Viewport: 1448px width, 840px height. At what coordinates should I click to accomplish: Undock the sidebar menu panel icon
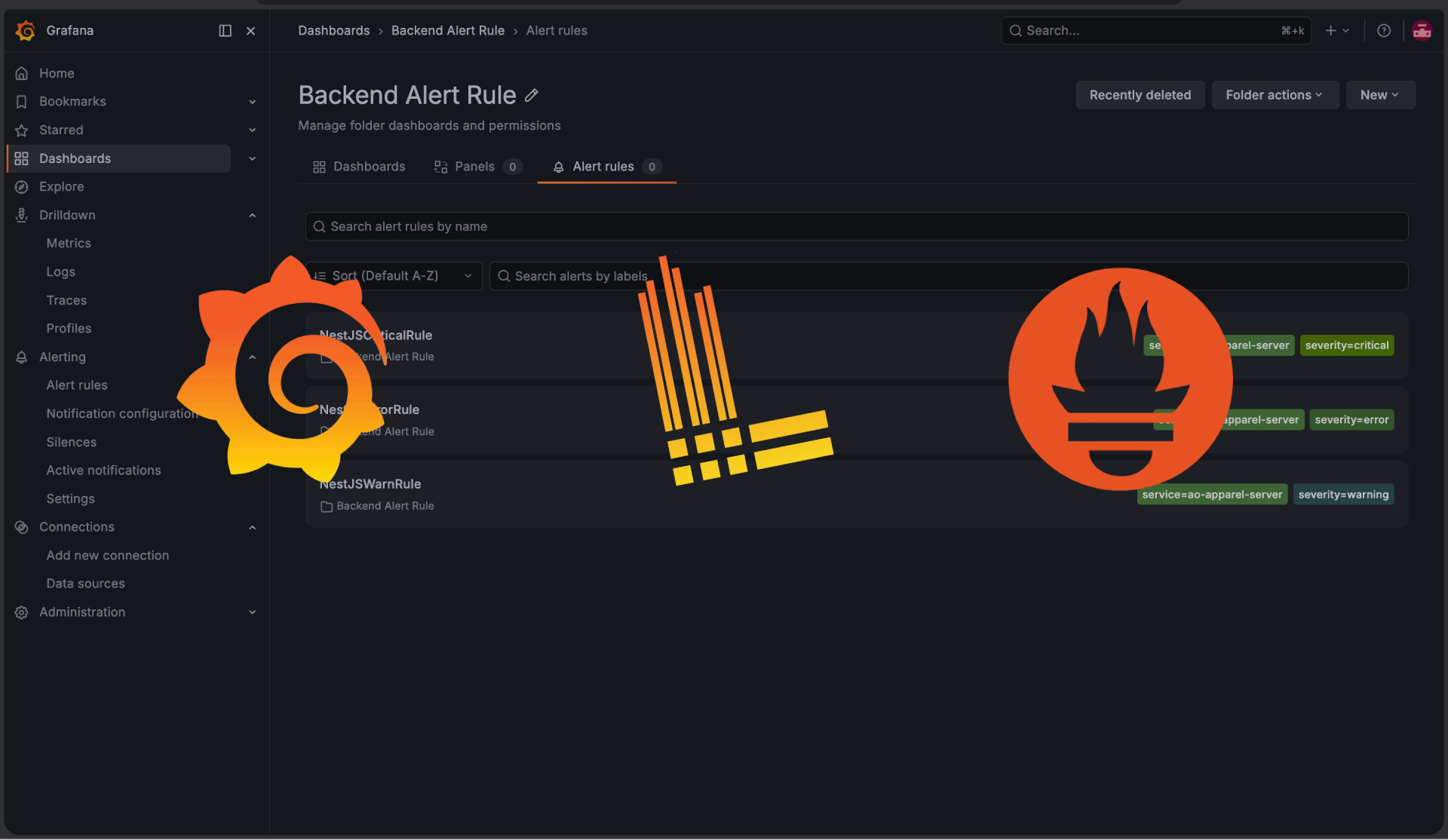point(225,31)
